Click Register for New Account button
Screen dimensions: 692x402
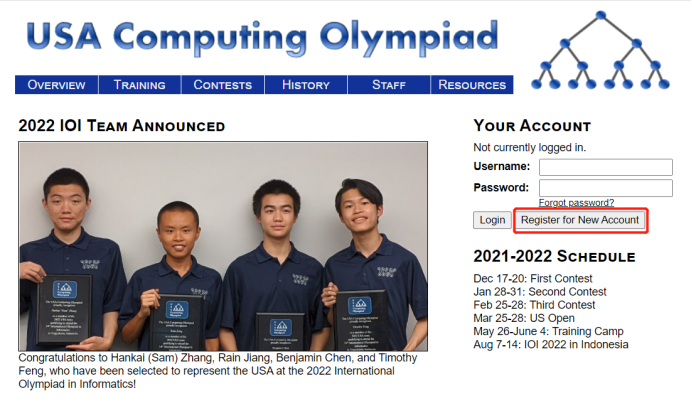click(580, 220)
